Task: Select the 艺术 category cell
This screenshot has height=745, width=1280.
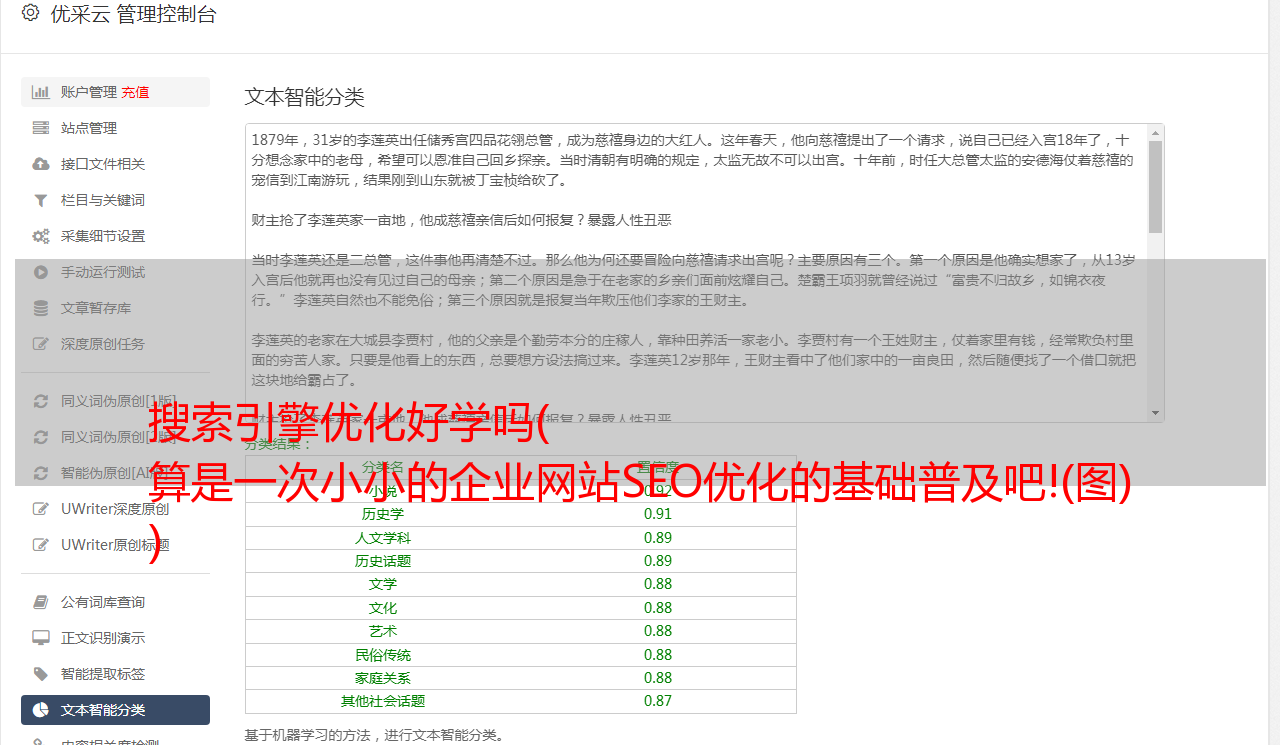Action: (383, 631)
